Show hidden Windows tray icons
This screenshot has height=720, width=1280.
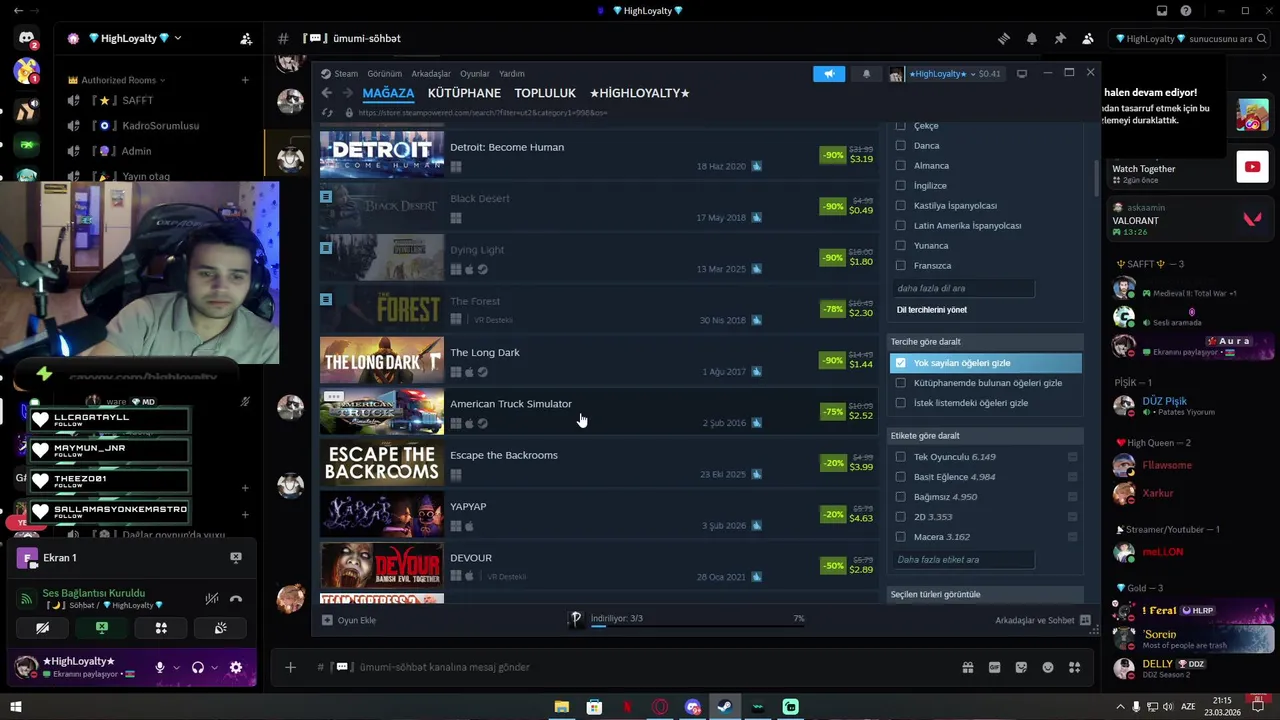pyautogui.click(x=1120, y=707)
